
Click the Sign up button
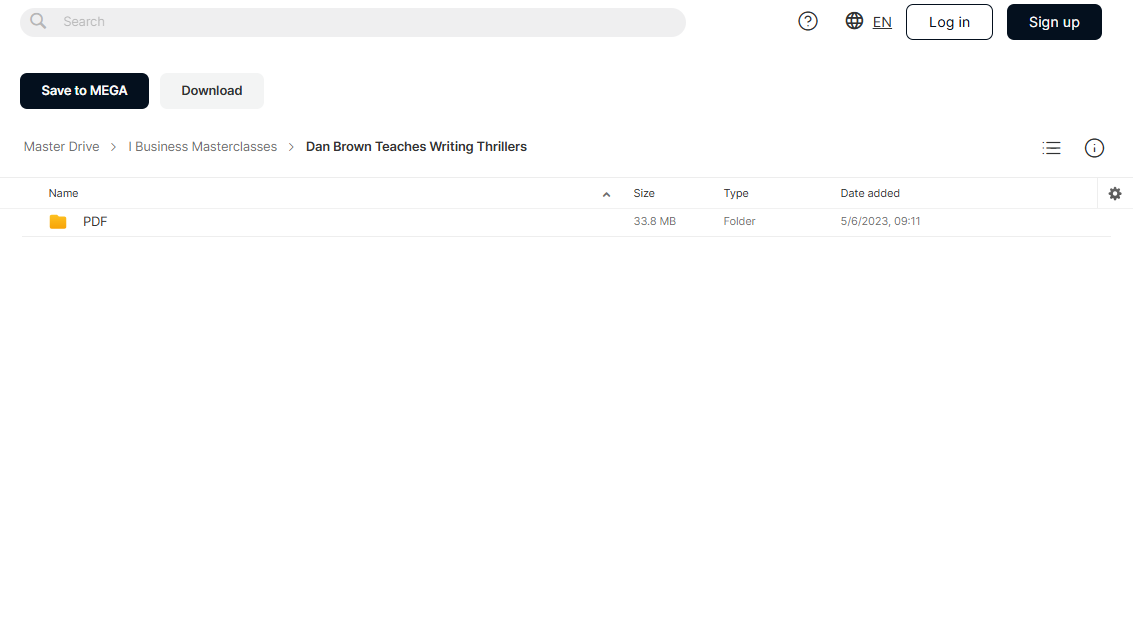tap(1054, 22)
